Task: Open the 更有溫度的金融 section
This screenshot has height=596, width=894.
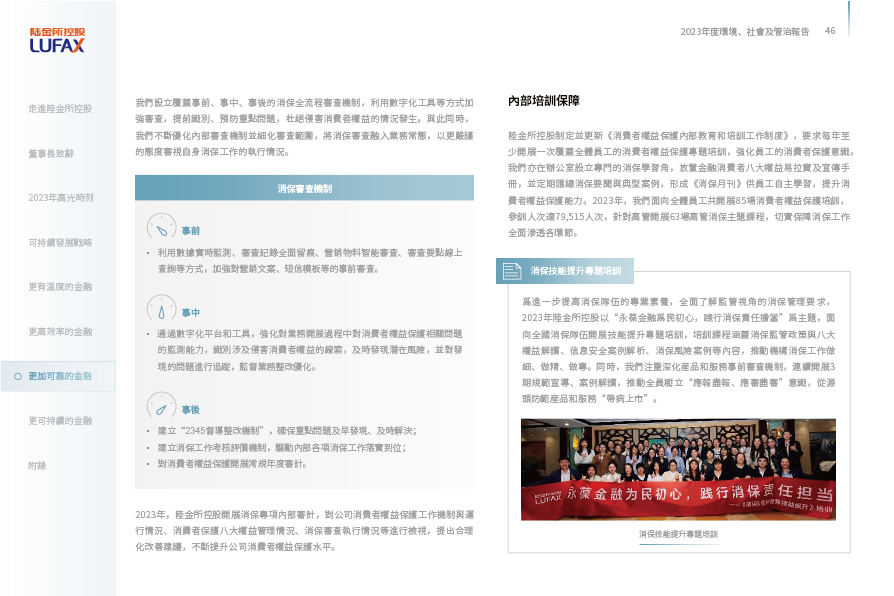Action: (x=60, y=287)
